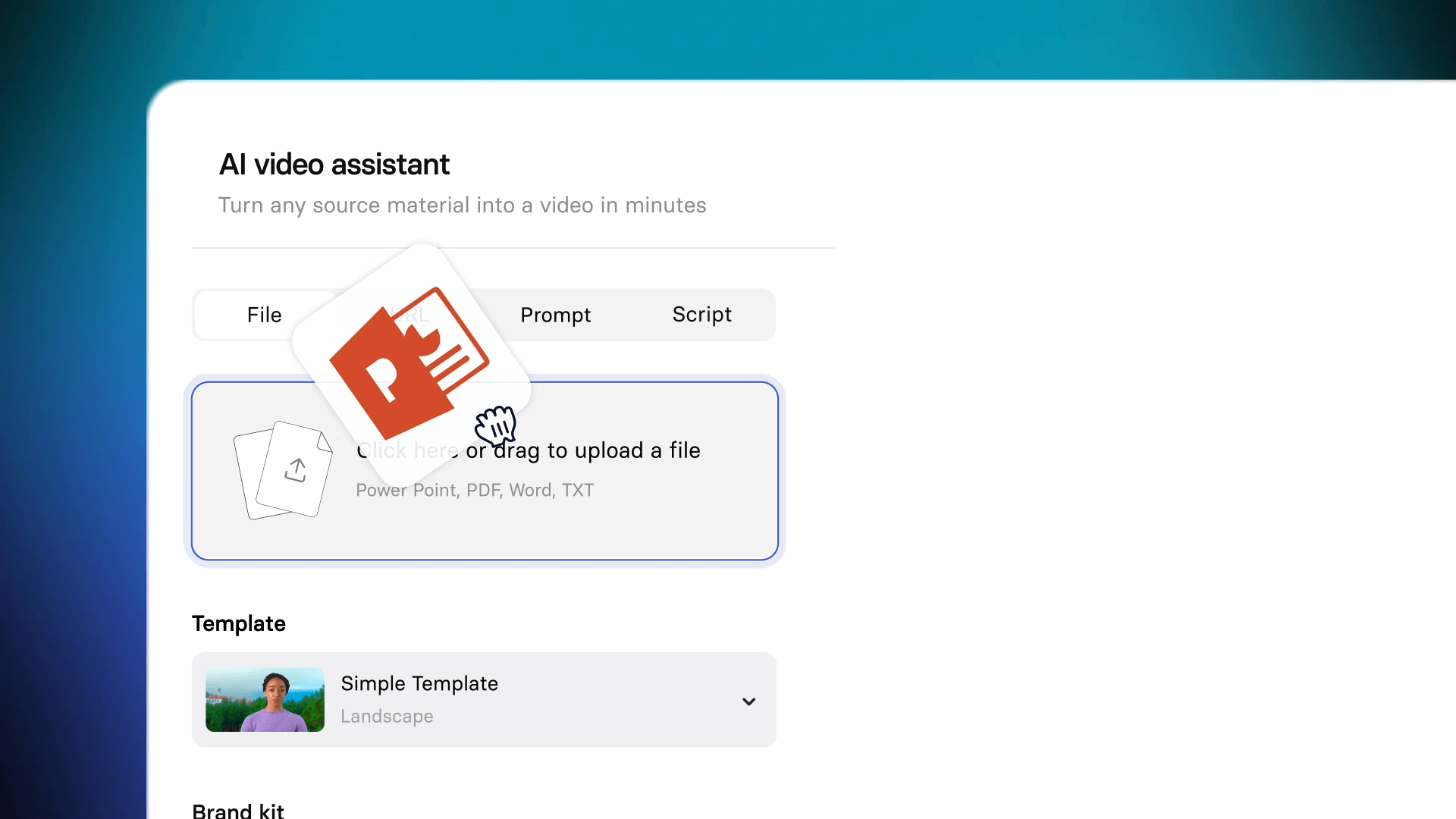The width and height of the screenshot is (1456, 819).
Task: Click the 'Landscape' subtitle text
Action: click(387, 717)
